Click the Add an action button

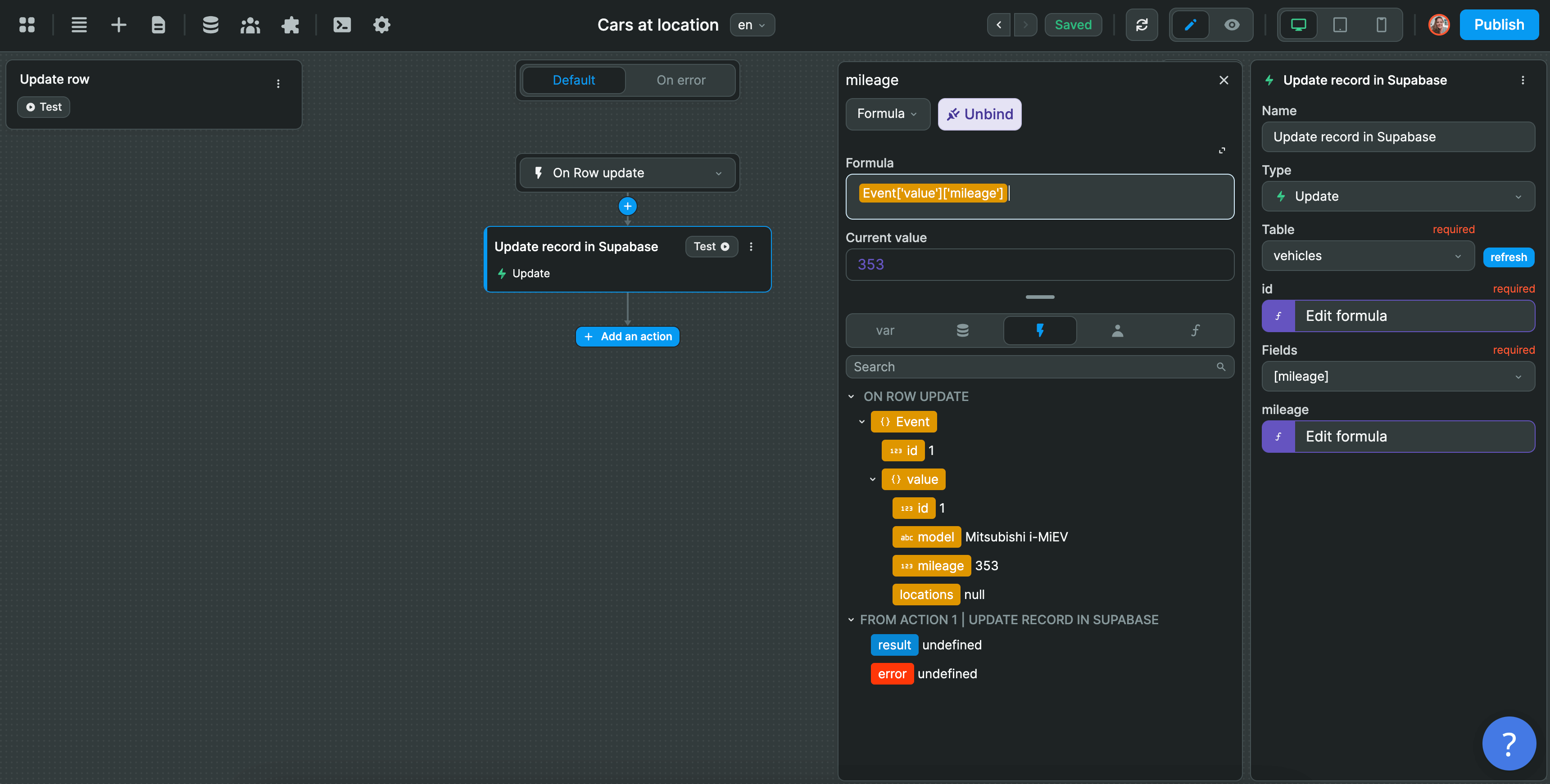click(627, 337)
